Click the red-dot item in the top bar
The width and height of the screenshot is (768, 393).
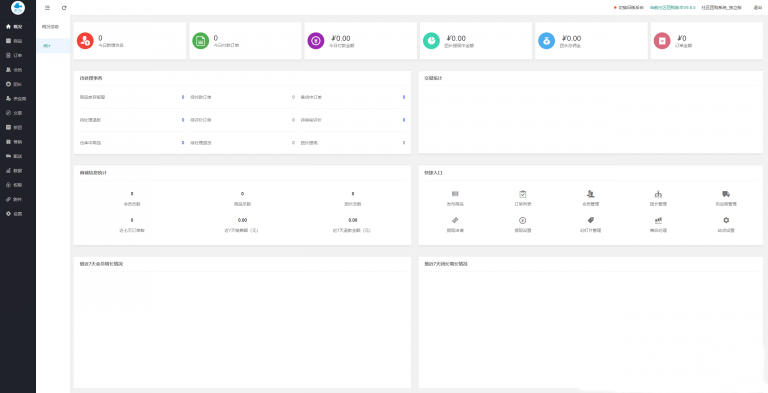click(x=629, y=8)
